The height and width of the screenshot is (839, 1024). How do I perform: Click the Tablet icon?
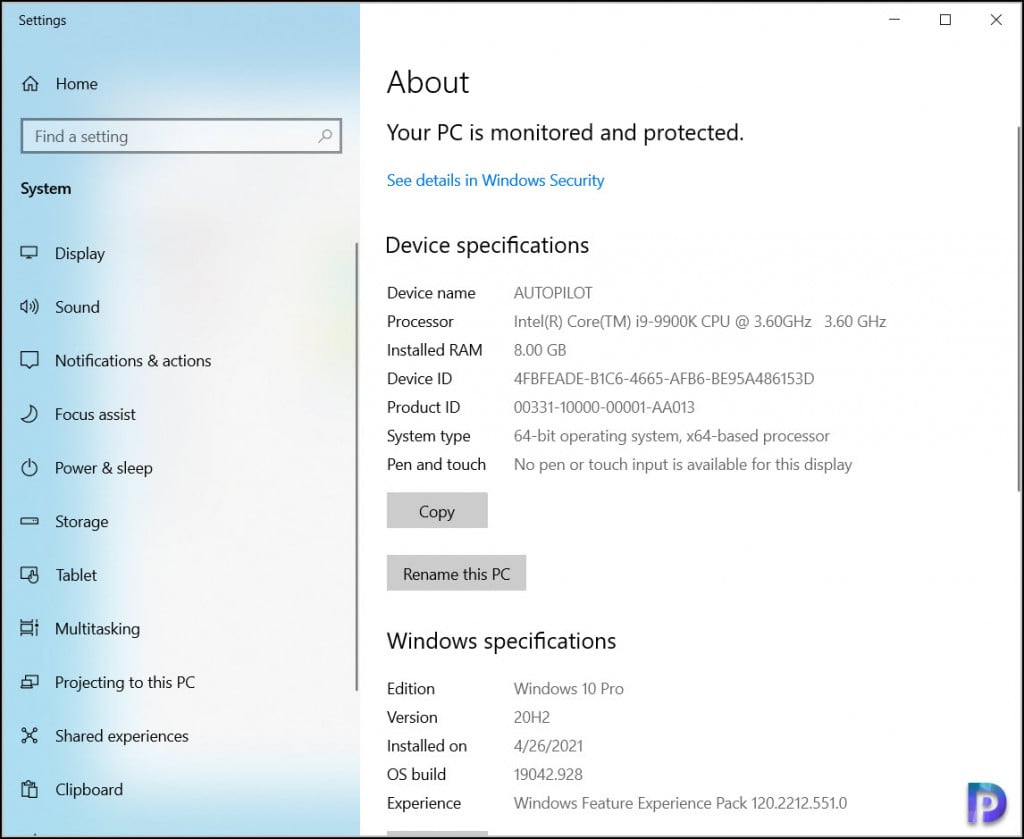[x=29, y=575]
